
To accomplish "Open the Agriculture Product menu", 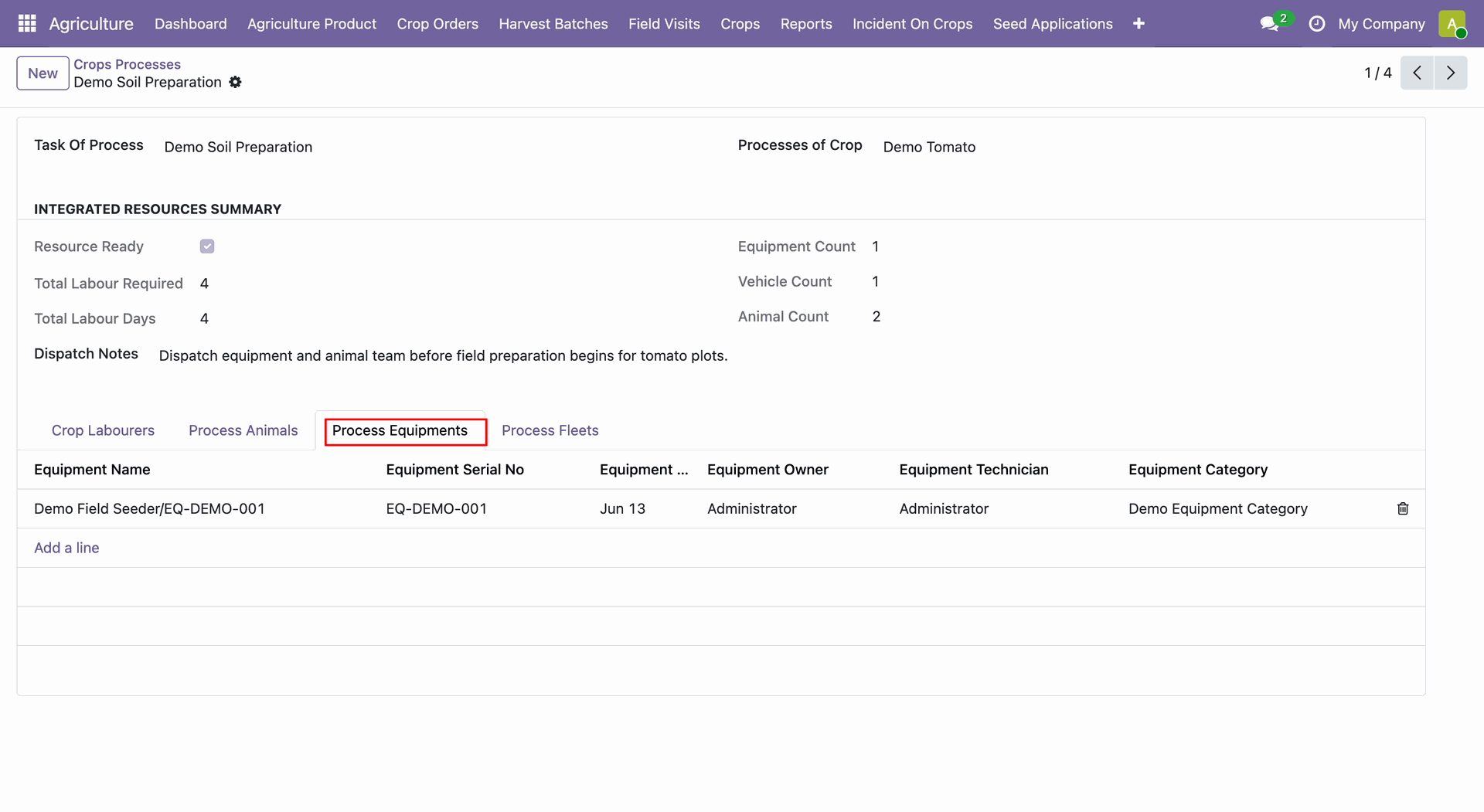I will (312, 24).
